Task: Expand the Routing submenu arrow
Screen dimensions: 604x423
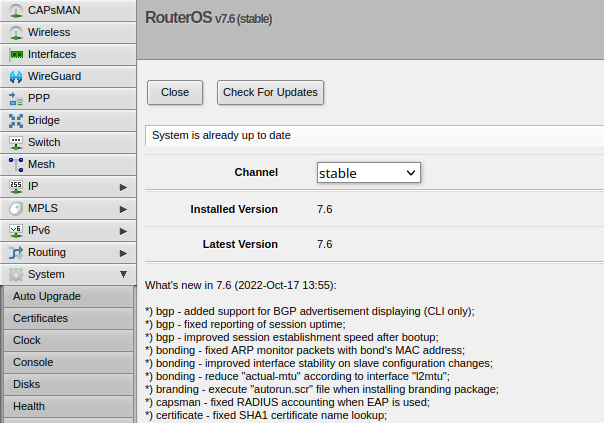Action: tap(123, 253)
